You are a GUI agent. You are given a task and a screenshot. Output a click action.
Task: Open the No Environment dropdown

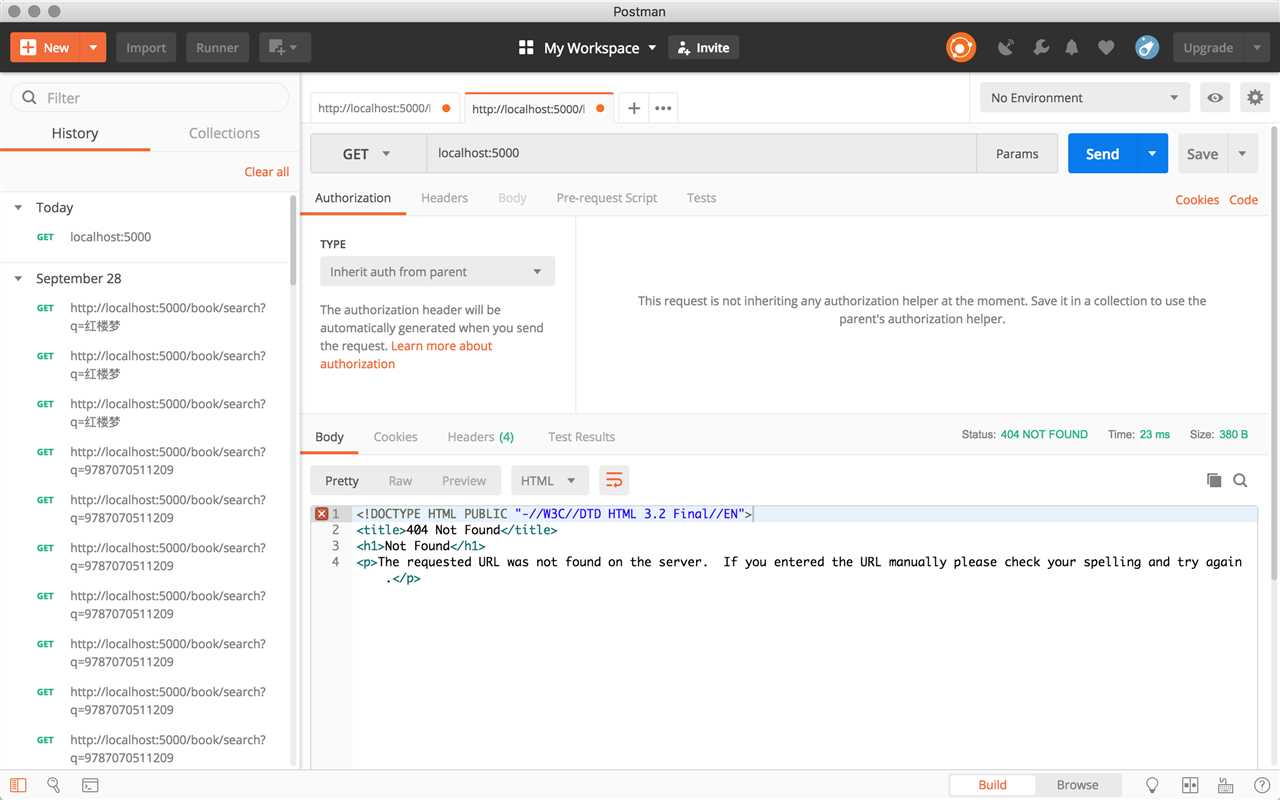[x=1084, y=98]
